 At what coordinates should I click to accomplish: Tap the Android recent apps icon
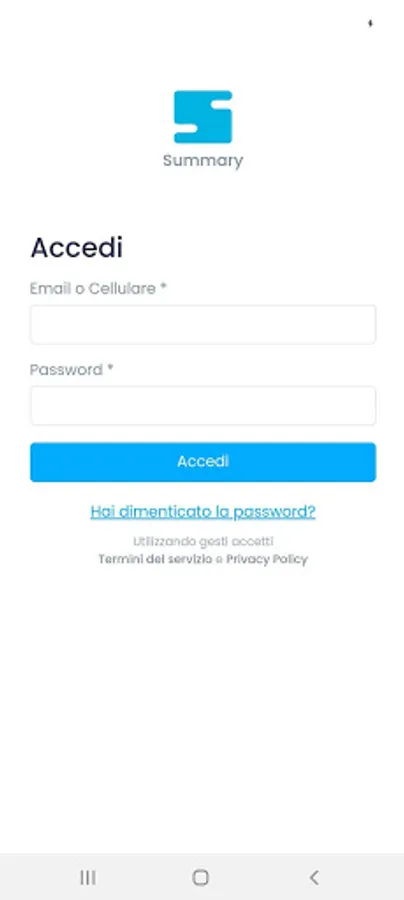pyautogui.click(x=88, y=877)
